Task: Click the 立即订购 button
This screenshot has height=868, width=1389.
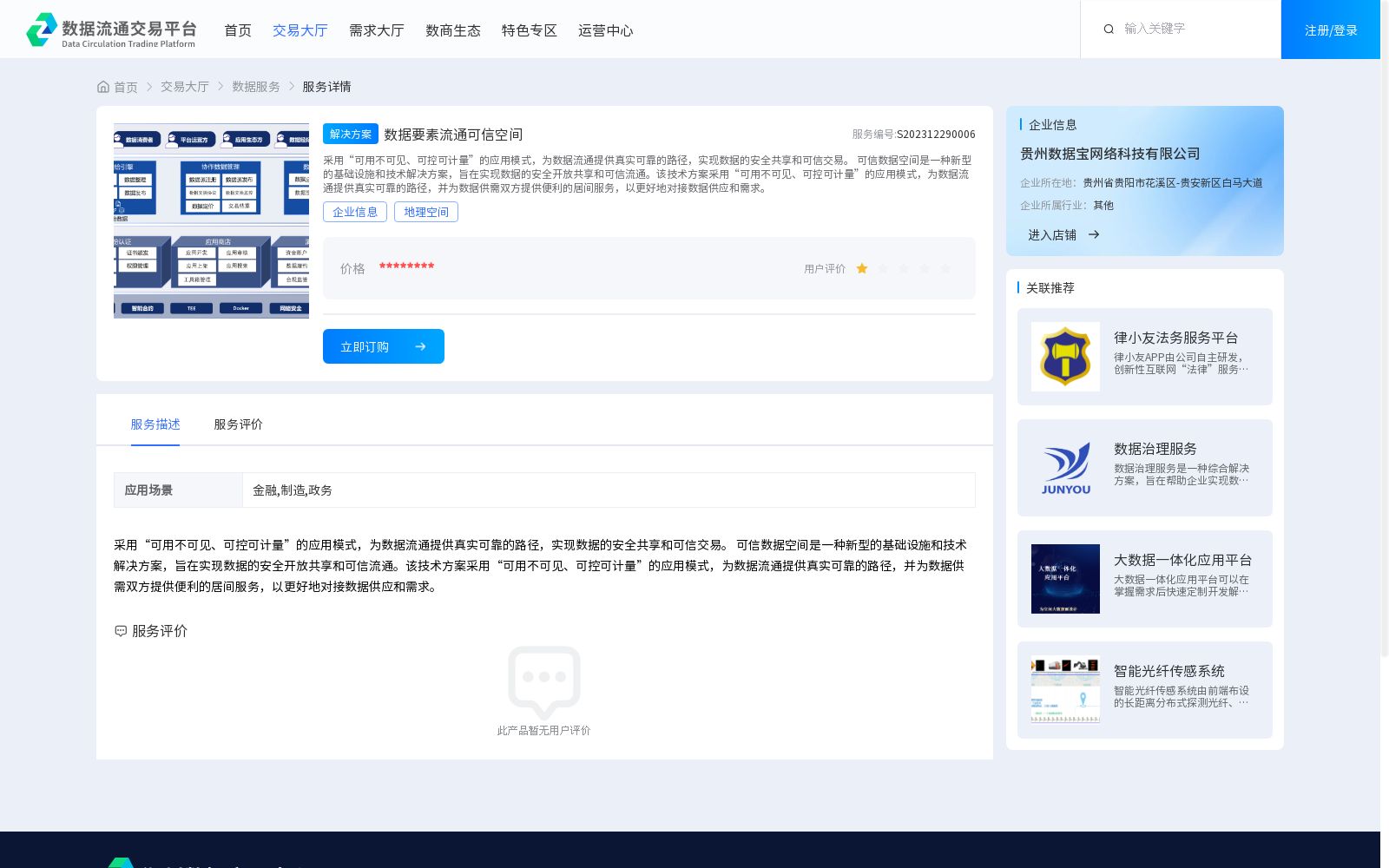Action: point(384,346)
